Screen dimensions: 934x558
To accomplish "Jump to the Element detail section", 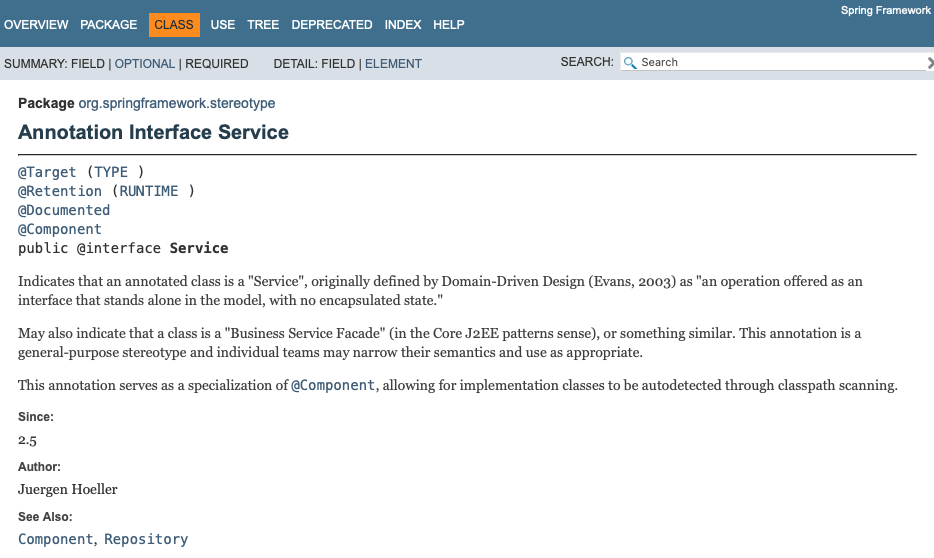I will (393, 64).
